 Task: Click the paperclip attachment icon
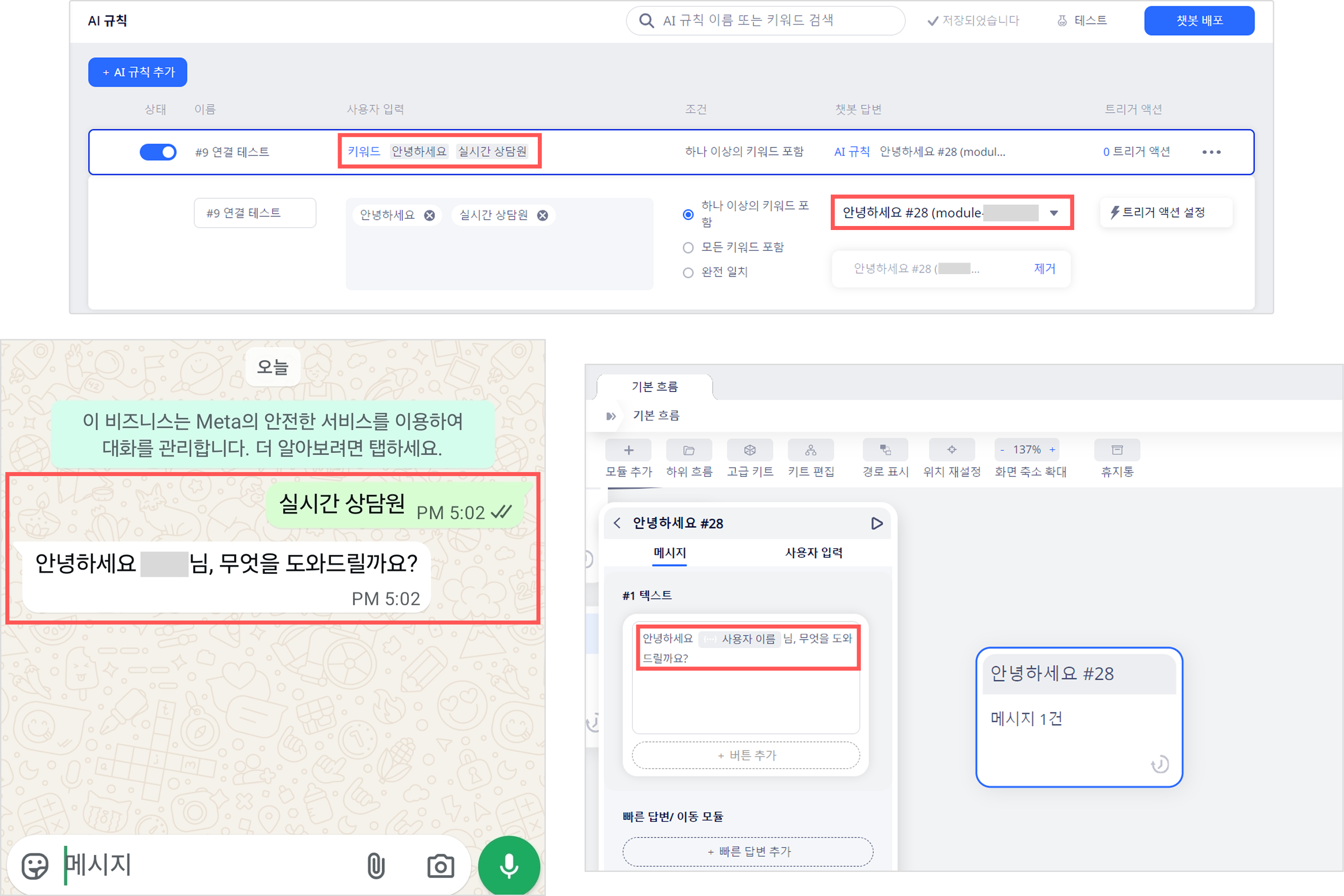pyautogui.click(x=375, y=866)
